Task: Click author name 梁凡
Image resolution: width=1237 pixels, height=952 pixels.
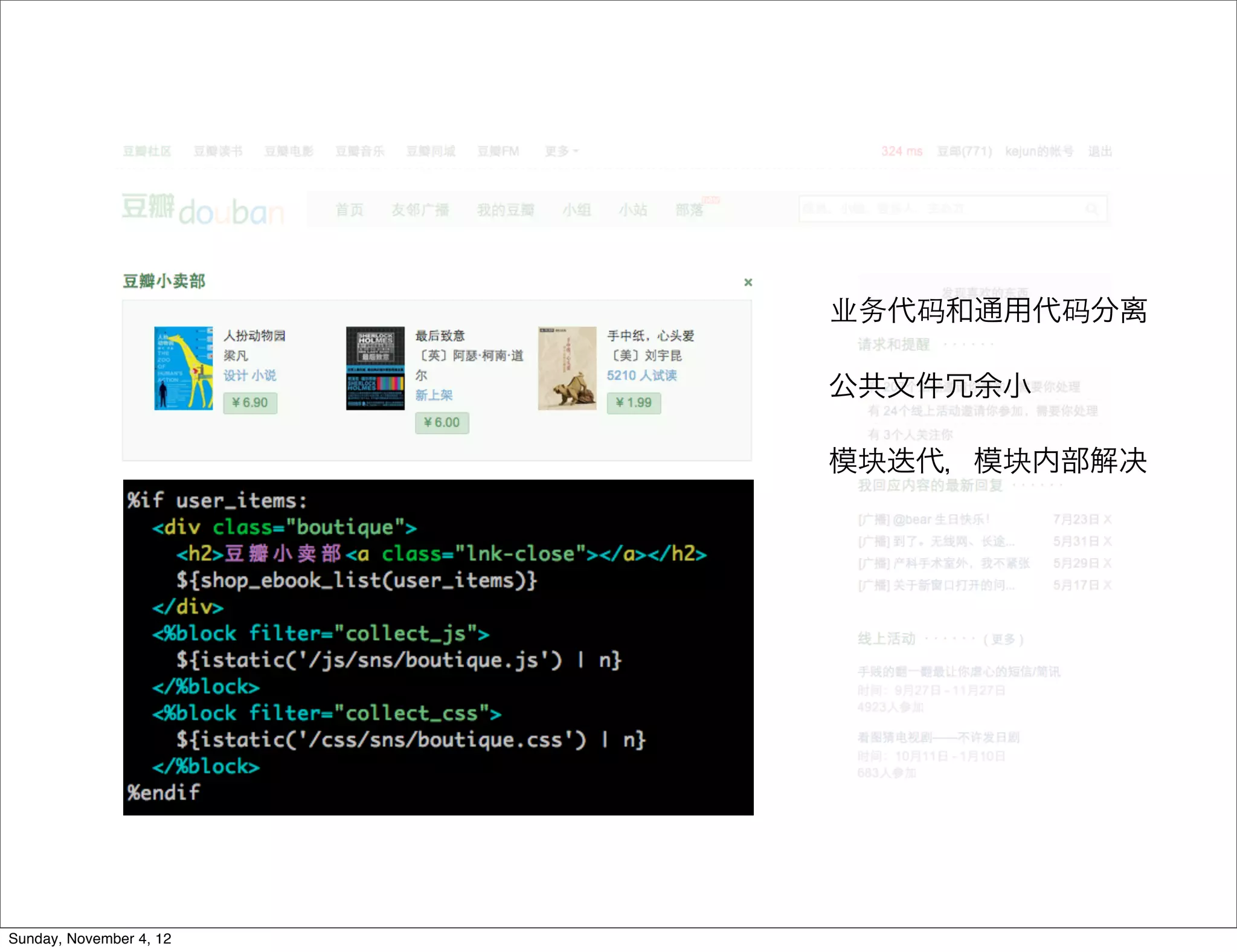Action: pyautogui.click(x=236, y=356)
